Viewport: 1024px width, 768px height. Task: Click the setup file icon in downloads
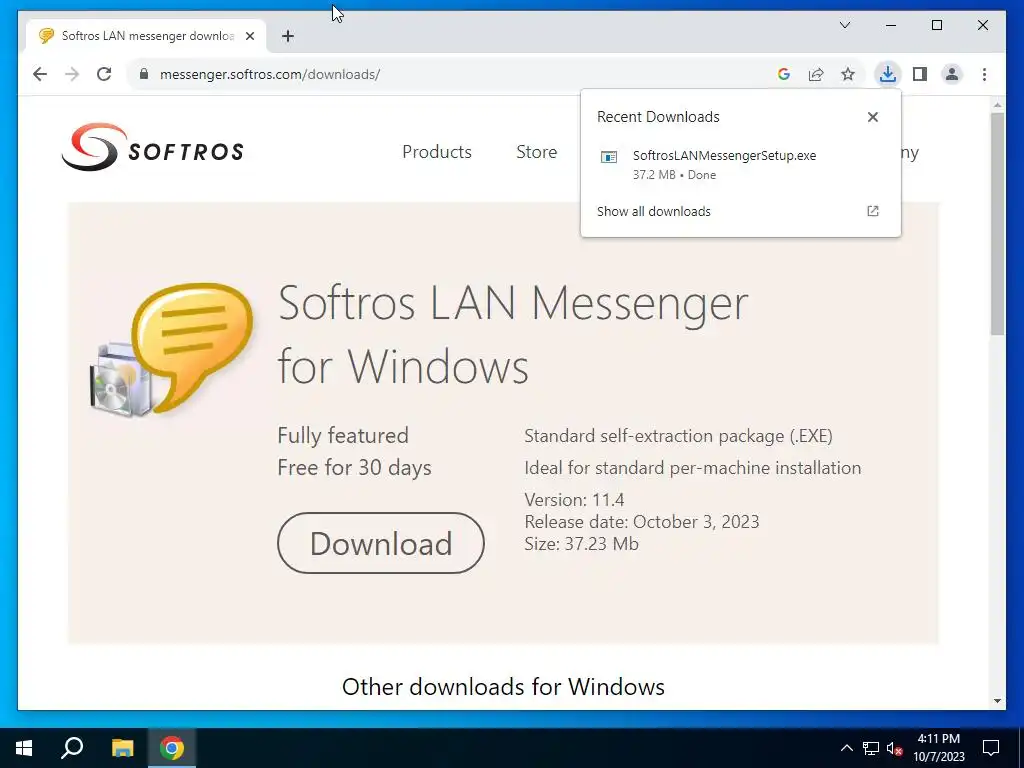pos(609,157)
